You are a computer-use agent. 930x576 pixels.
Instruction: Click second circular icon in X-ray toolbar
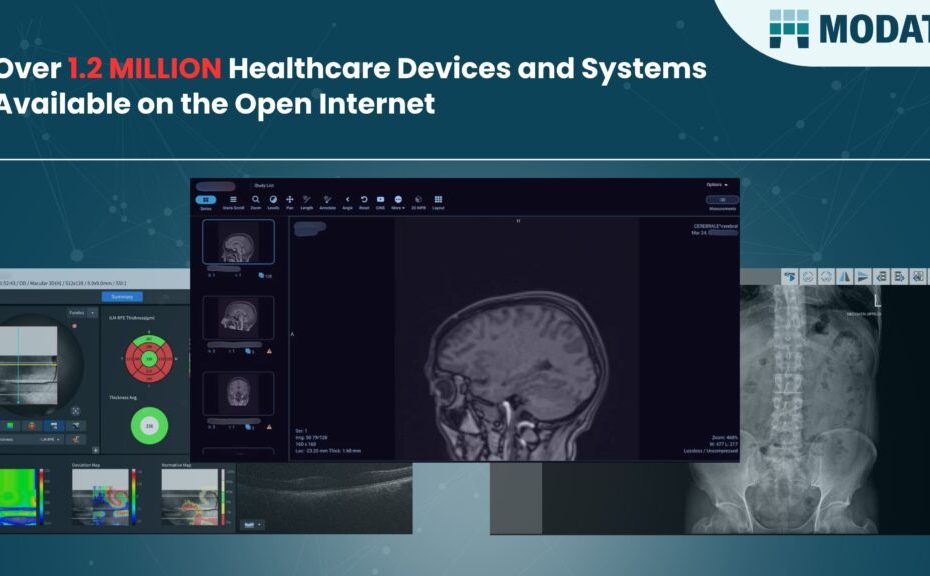[x=808, y=276]
